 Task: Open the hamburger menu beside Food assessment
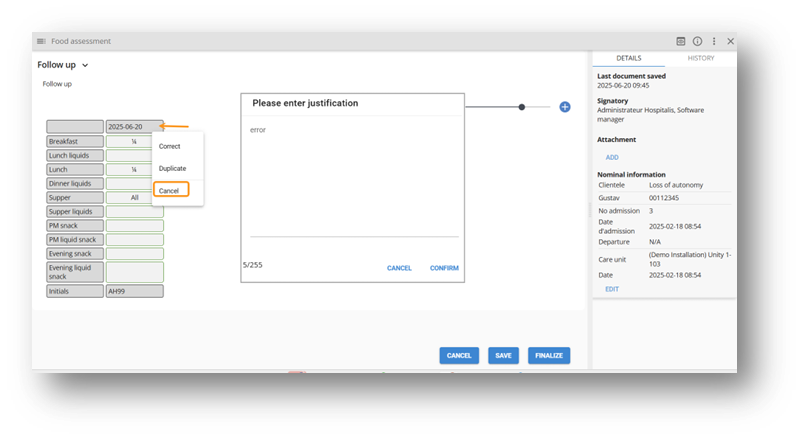pos(41,41)
